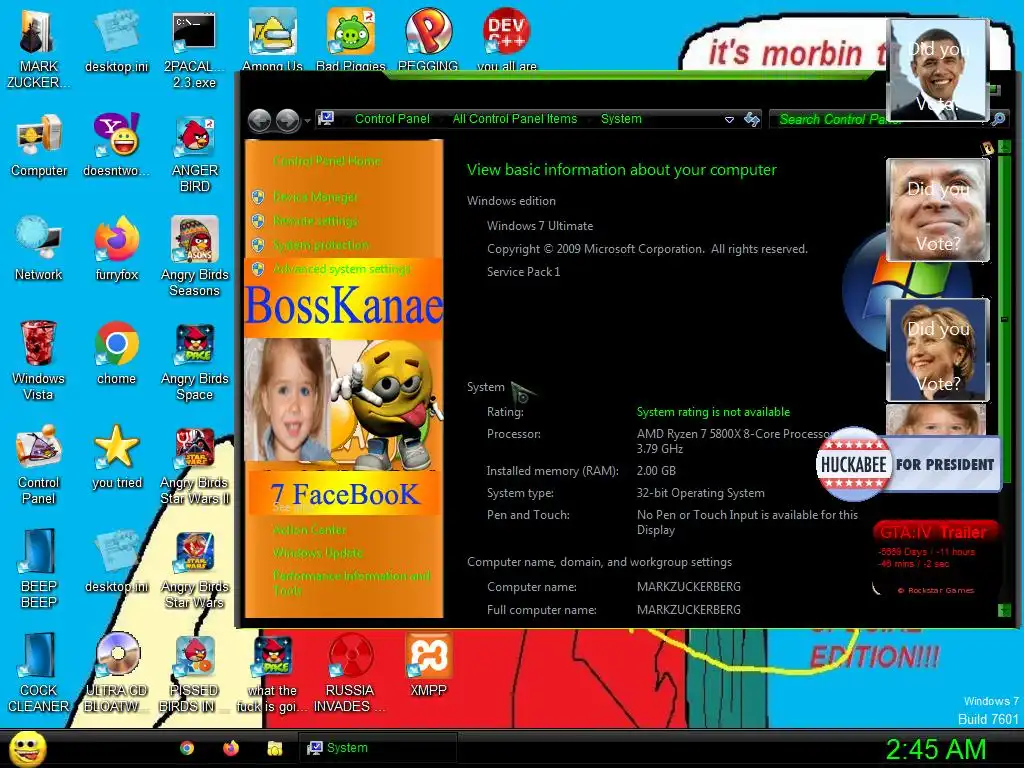
Task: Launch Bad Piggies desktop shortcut
Action: point(351,39)
